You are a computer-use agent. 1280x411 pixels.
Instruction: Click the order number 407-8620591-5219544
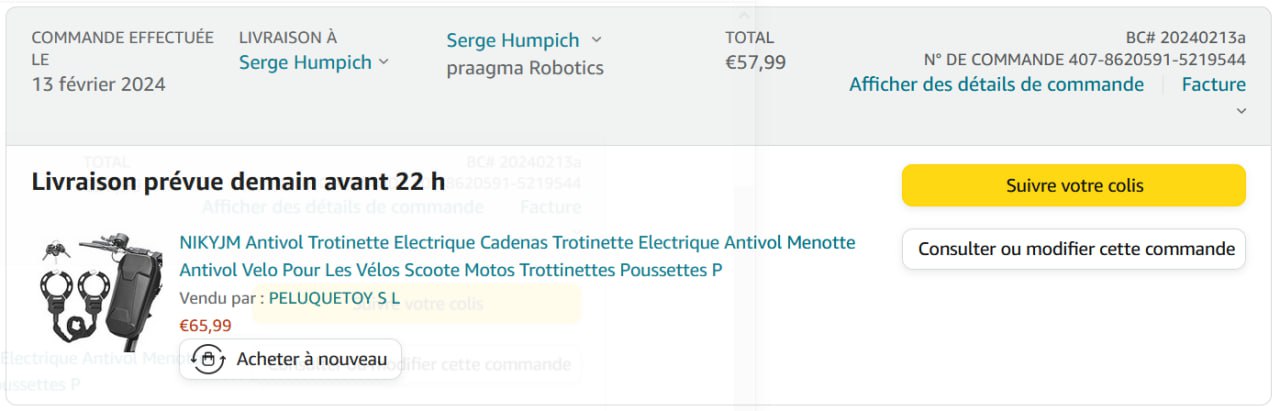coord(1157,59)
